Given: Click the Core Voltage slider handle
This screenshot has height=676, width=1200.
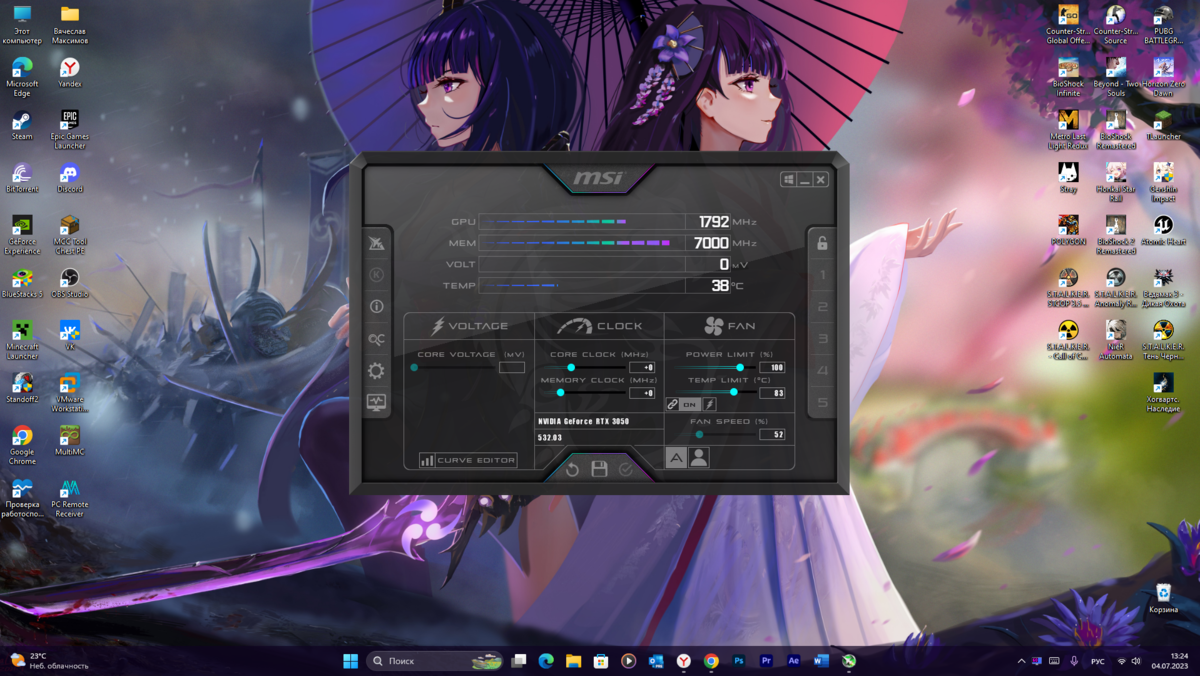Looking at the screenshot, I should pyautogui.click(x=414, y=367).
